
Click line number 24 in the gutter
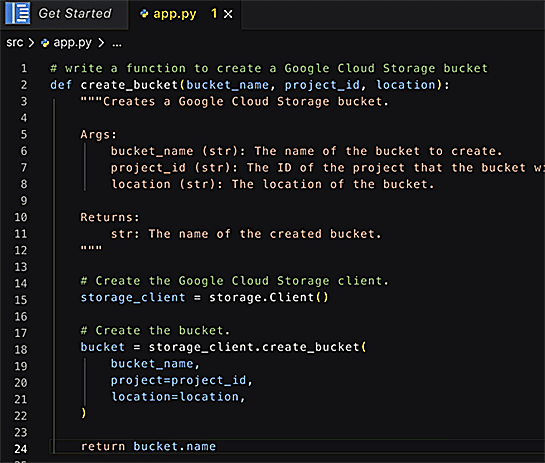21,449
